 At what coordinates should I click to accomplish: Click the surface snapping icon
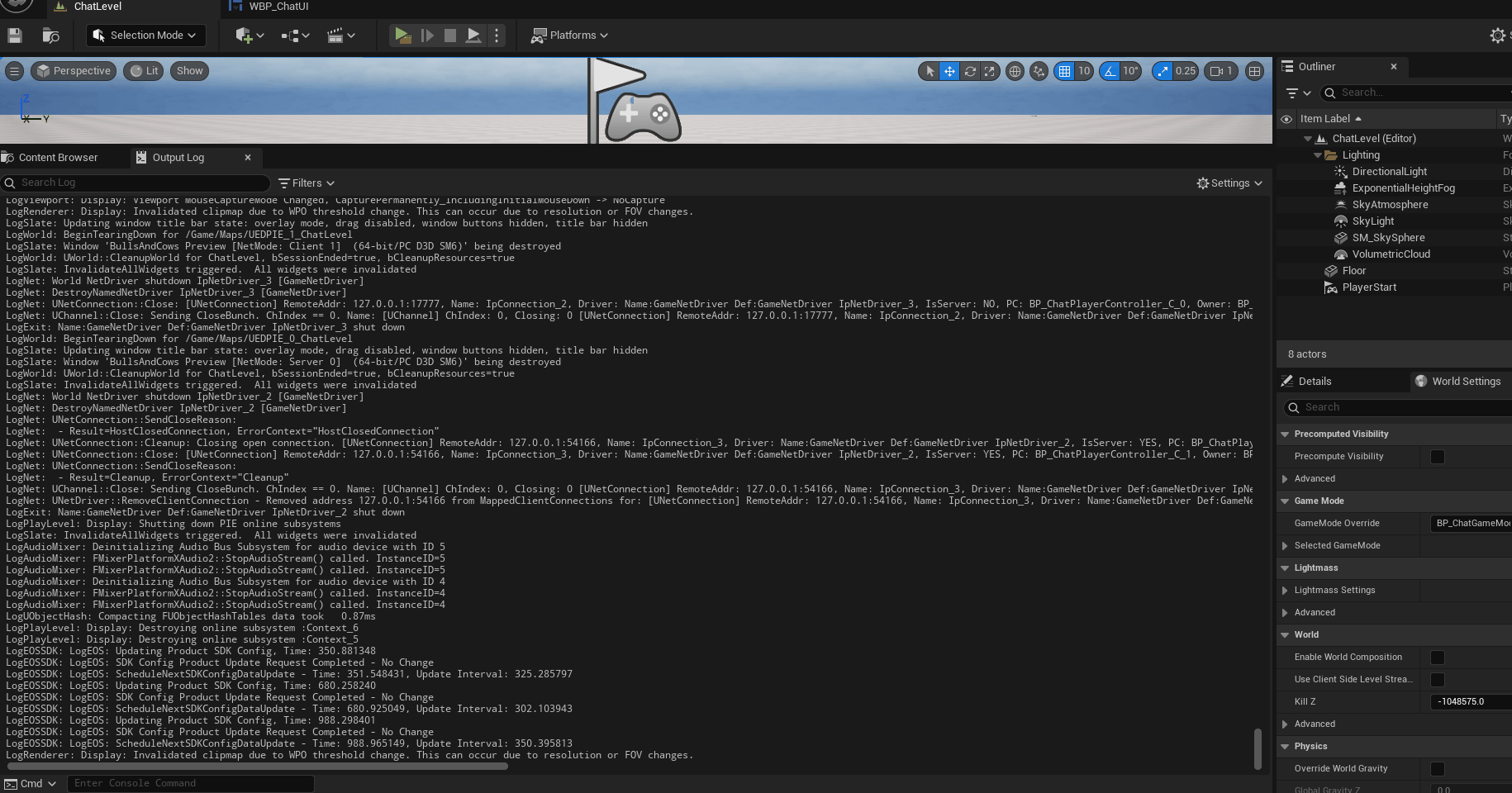(x=1039, y=71)
